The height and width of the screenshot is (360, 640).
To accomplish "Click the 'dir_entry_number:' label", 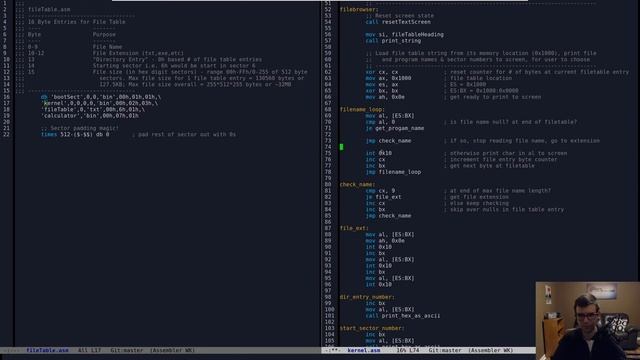I will point(367,297).
